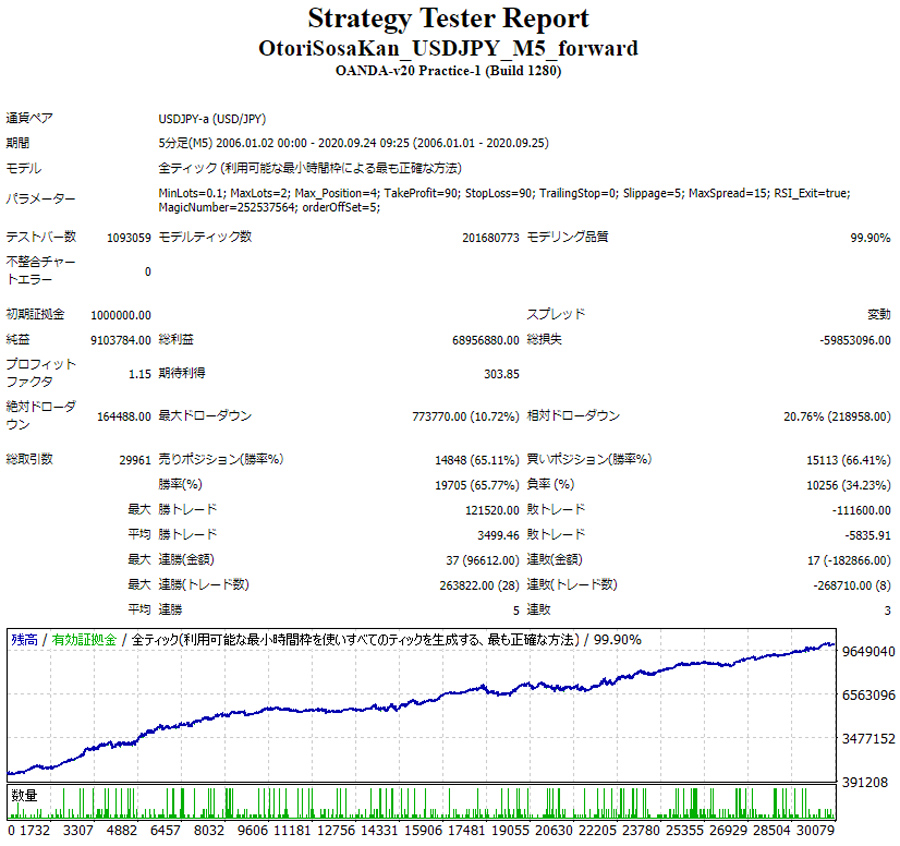Click the 9649040 y-axis label
The height and width of the screenshot is (846, 900).
coord(868,651)
